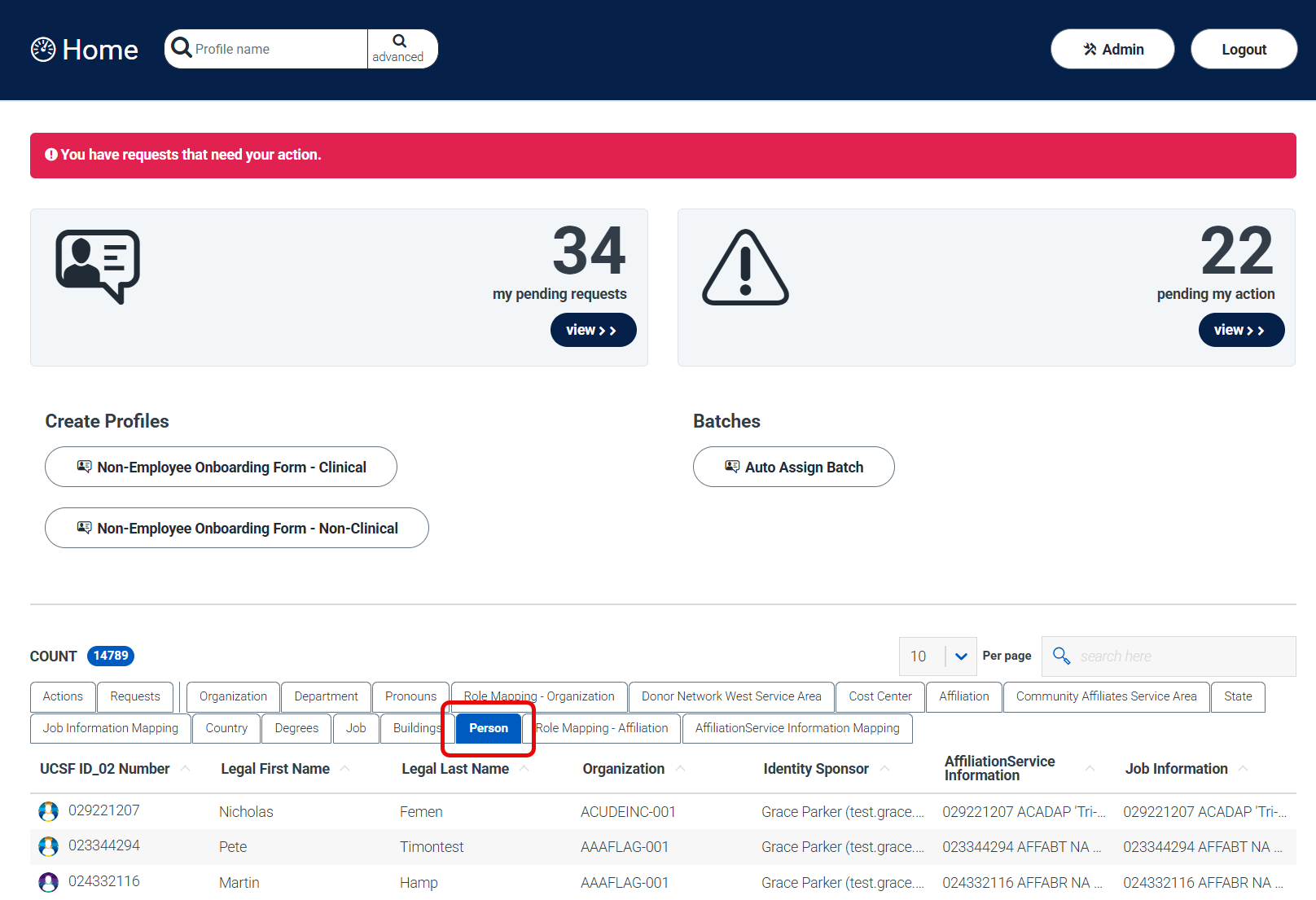Screen dimensions: 1316x900
Task: Open the Role Mapping - Affiliation tab
Action: click(x=603, y=727)
